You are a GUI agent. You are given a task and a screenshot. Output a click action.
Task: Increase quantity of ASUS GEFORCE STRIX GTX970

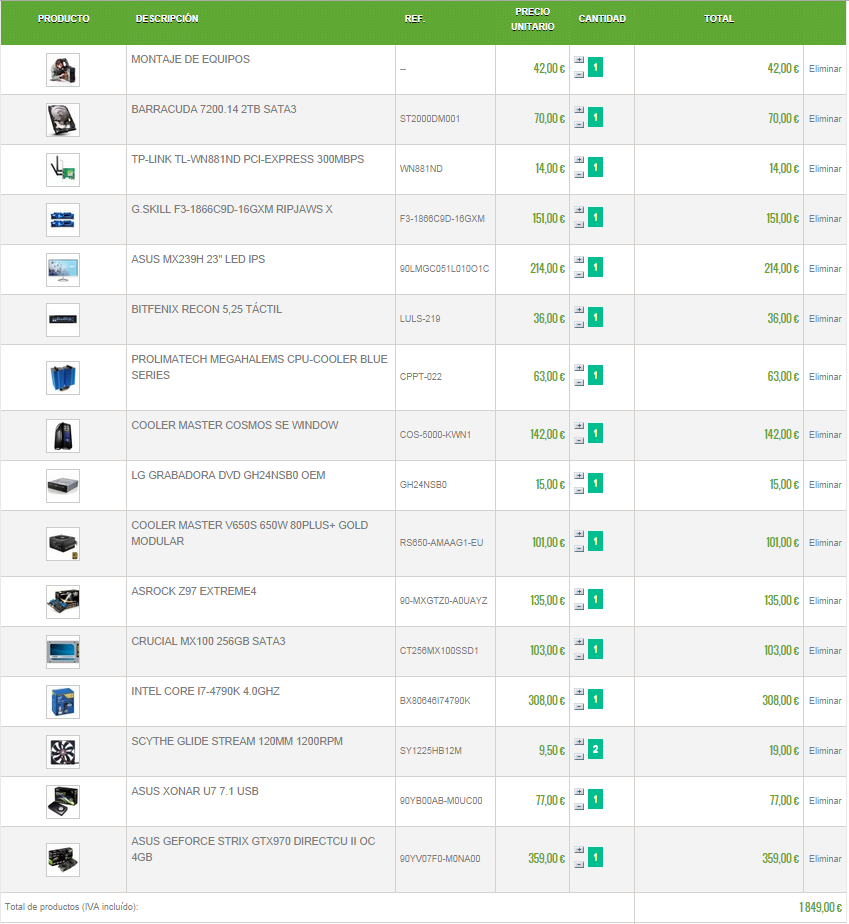click(x=579, y=850)
